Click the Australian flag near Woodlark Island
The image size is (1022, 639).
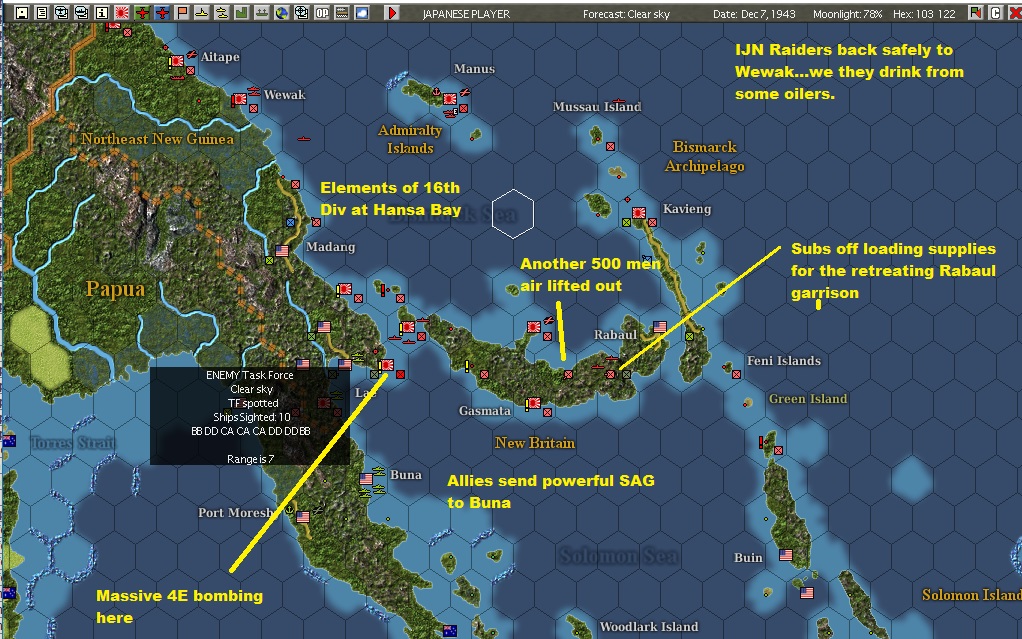tap(450, 631)
